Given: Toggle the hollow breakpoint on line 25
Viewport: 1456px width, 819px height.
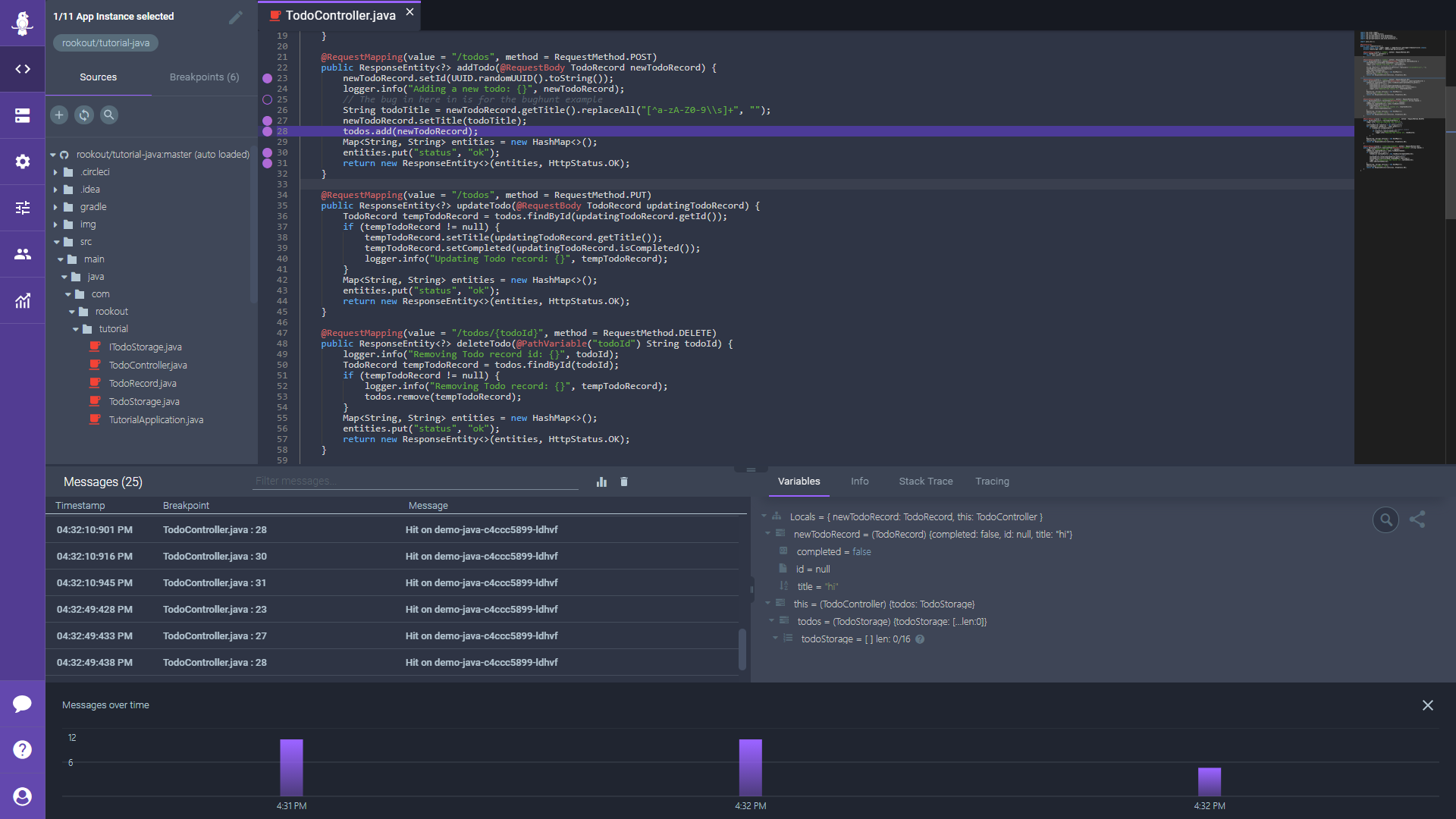Looking at the screenshot, I should pos(267,99).
